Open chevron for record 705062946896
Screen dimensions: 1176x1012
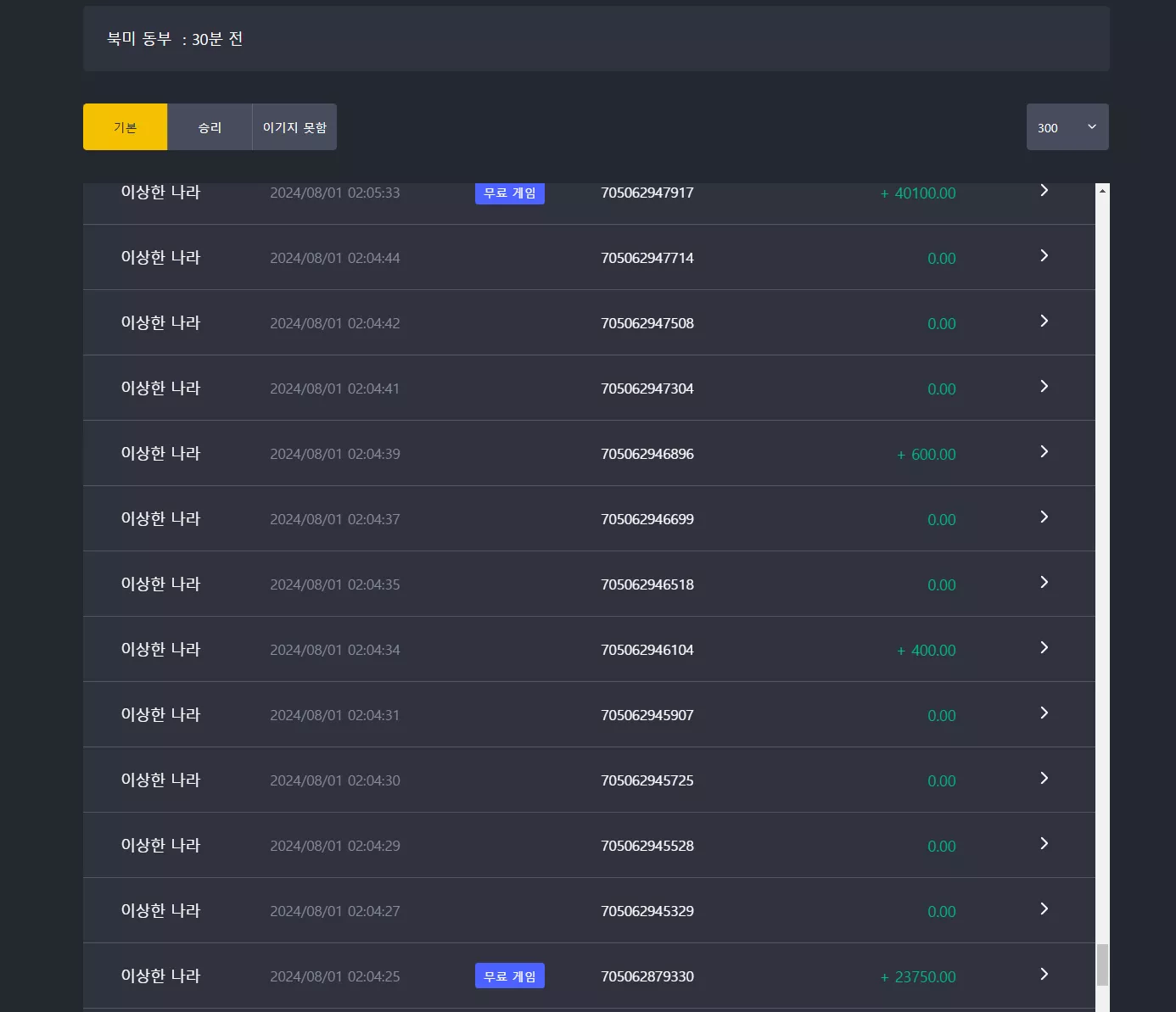[x=1044, y=451]
